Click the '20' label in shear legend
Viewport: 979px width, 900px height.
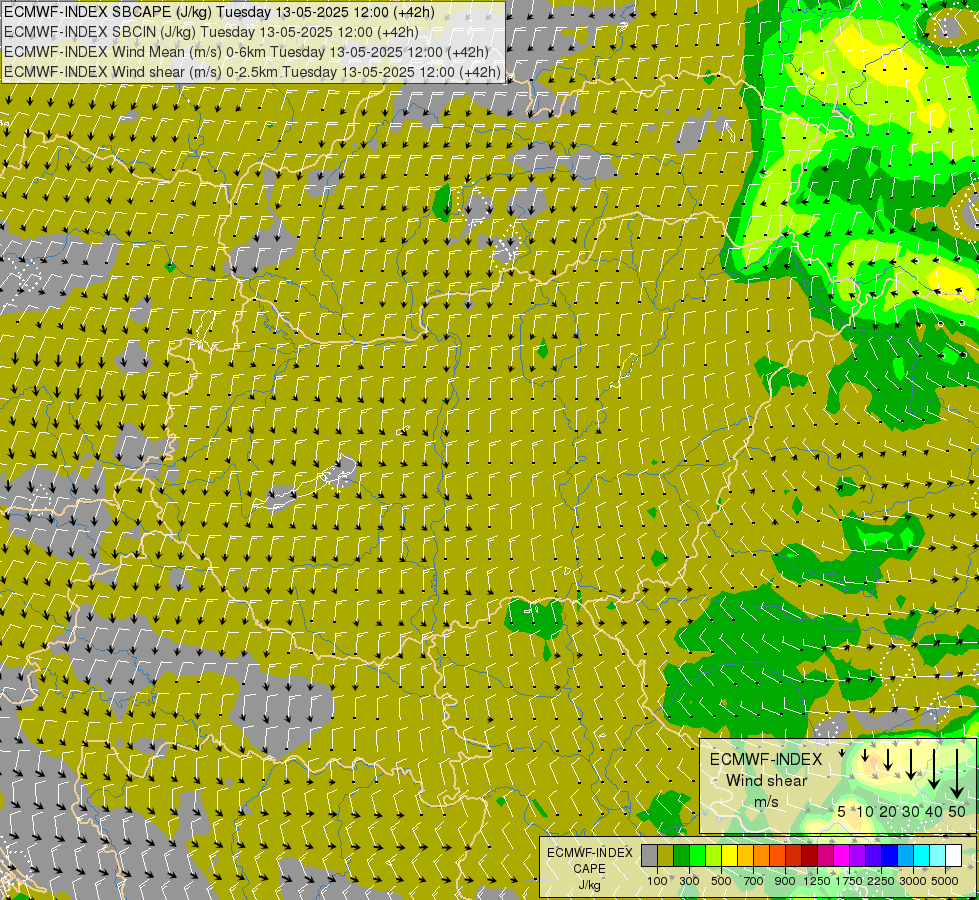click(x=888, y=811)
